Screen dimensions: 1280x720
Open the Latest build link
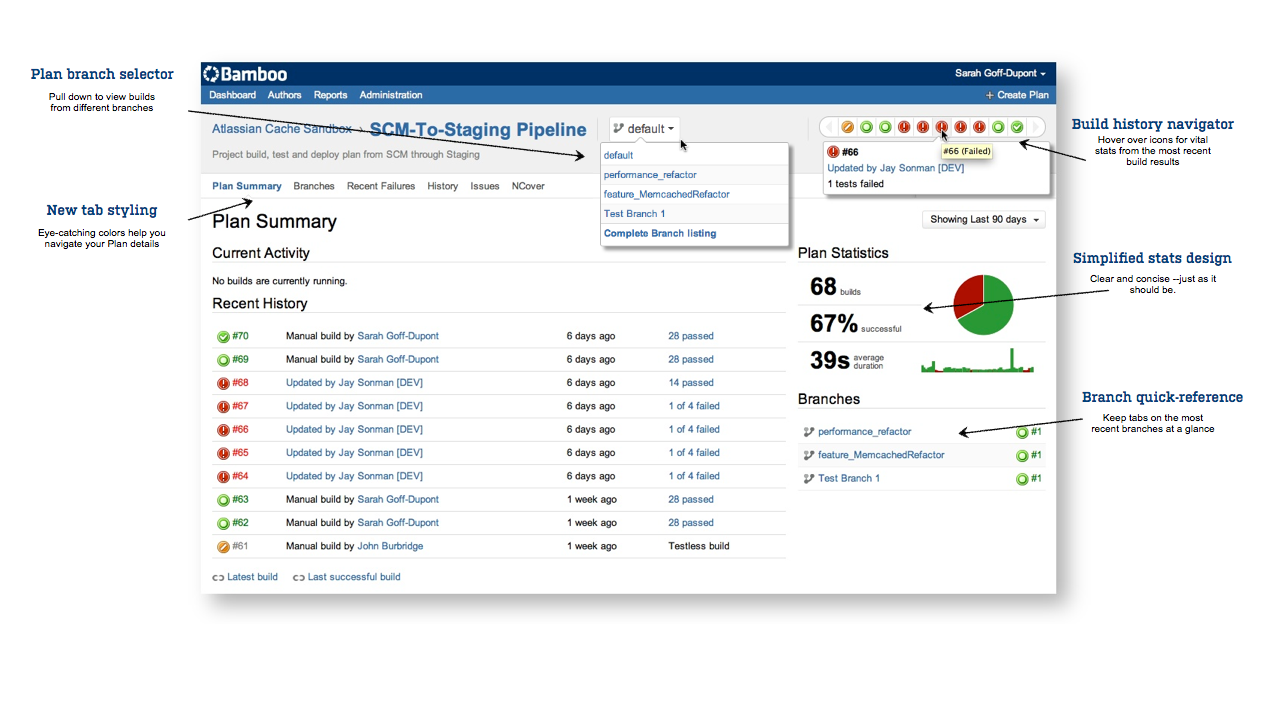[x=253, y=577]
